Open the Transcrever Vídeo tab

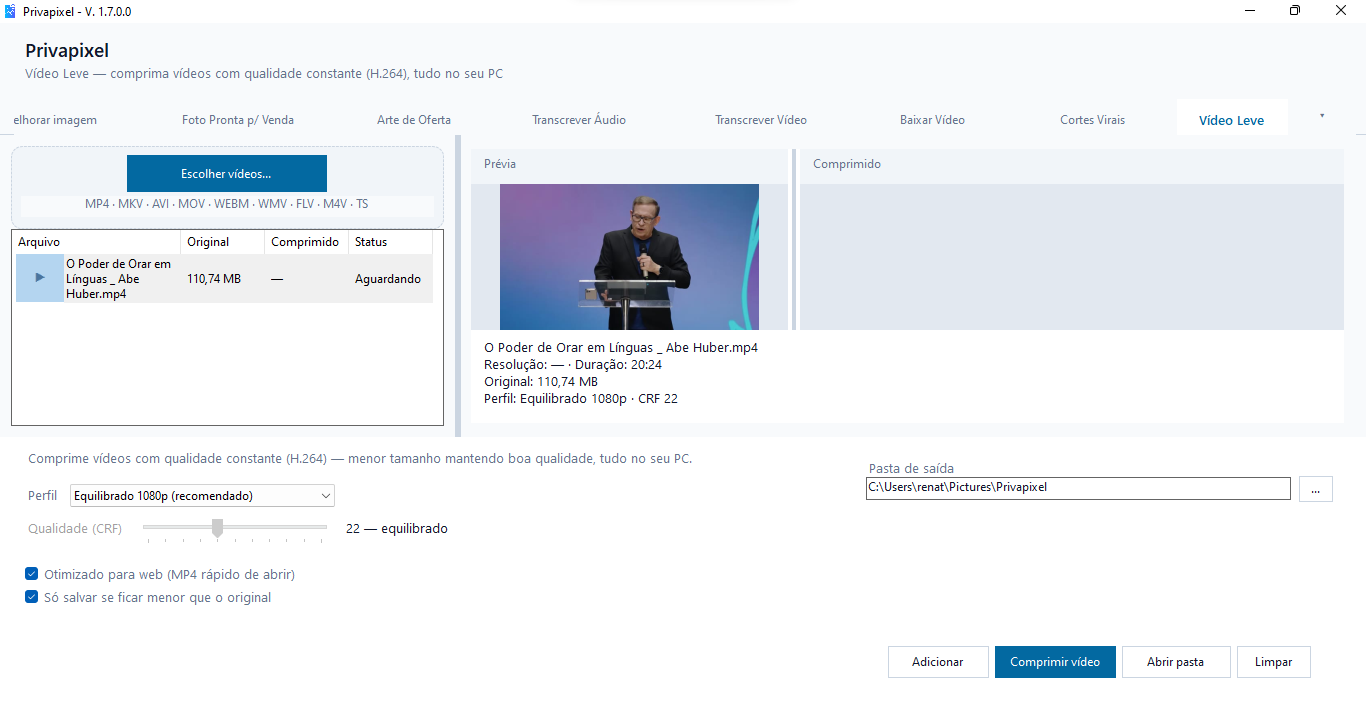click(761, 120)
